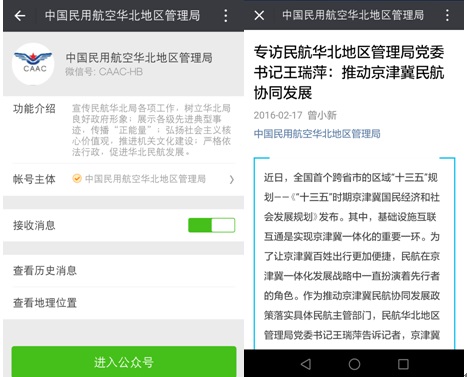Tap the article paragraph starting 近日，全国首个
The height and width of the screenshot is (377, 467).
coord(352,256)
